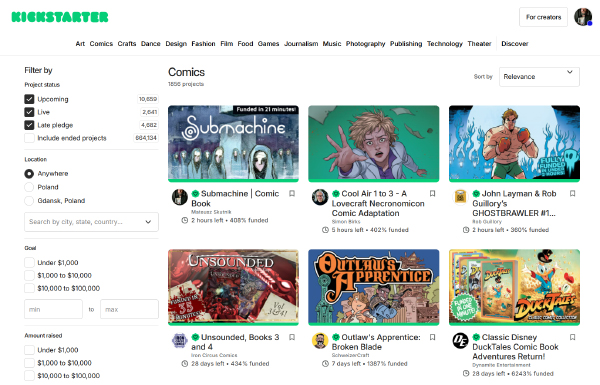Open Cool Air 1 to 3 title link
The height and width of the screenshot is (385, 600).
[378, 203]
